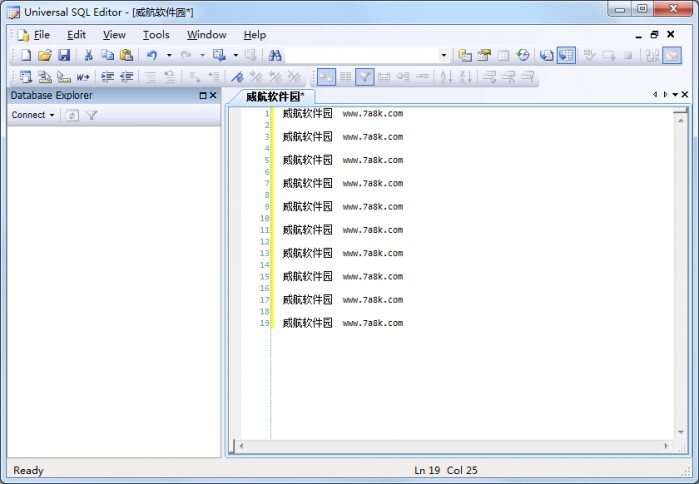
Task: Click the grayed Redo arrow icon
Action: pyautogui.click(x=186, y=55)
